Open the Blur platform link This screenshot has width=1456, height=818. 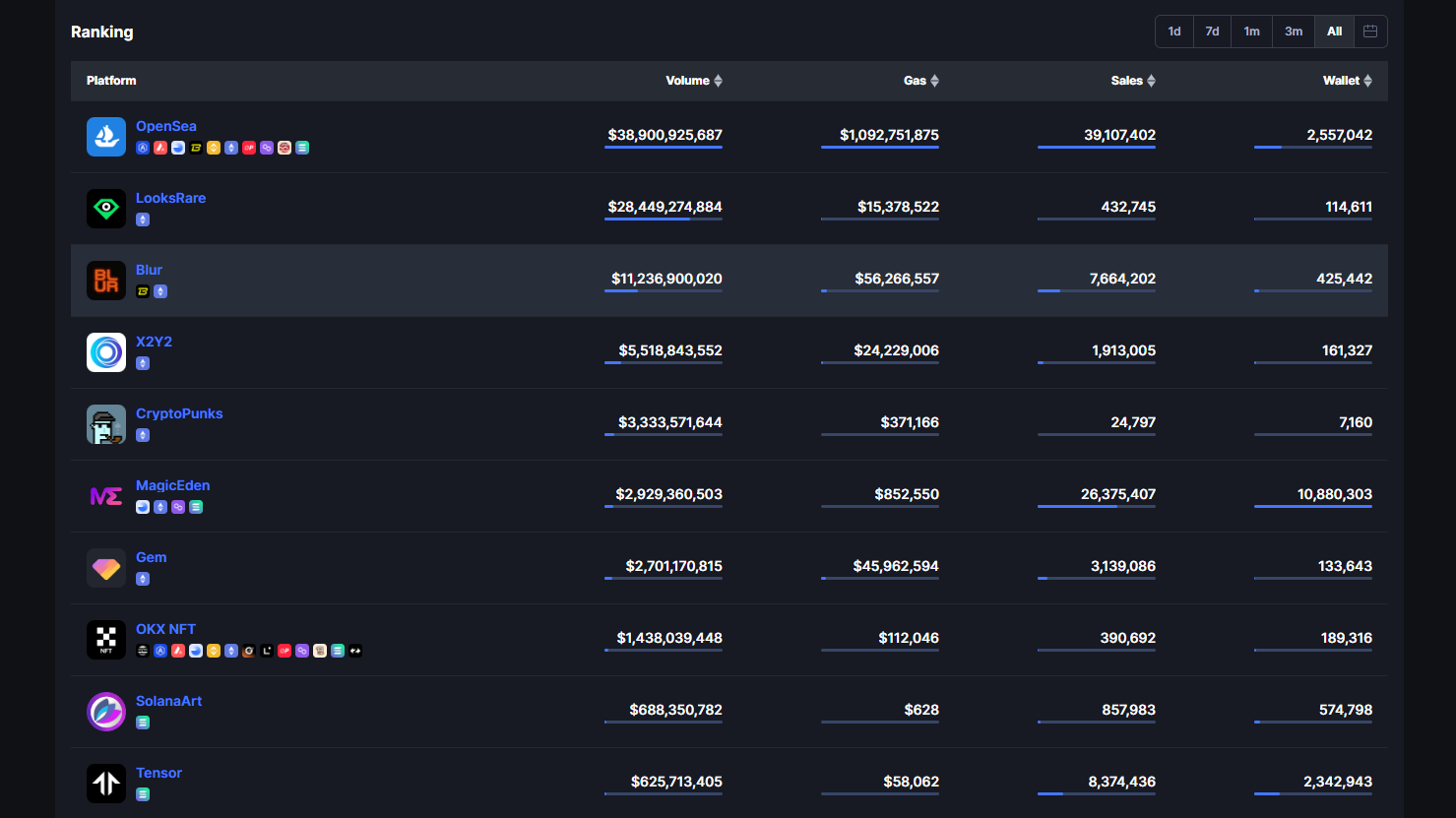tap(149, 270)
